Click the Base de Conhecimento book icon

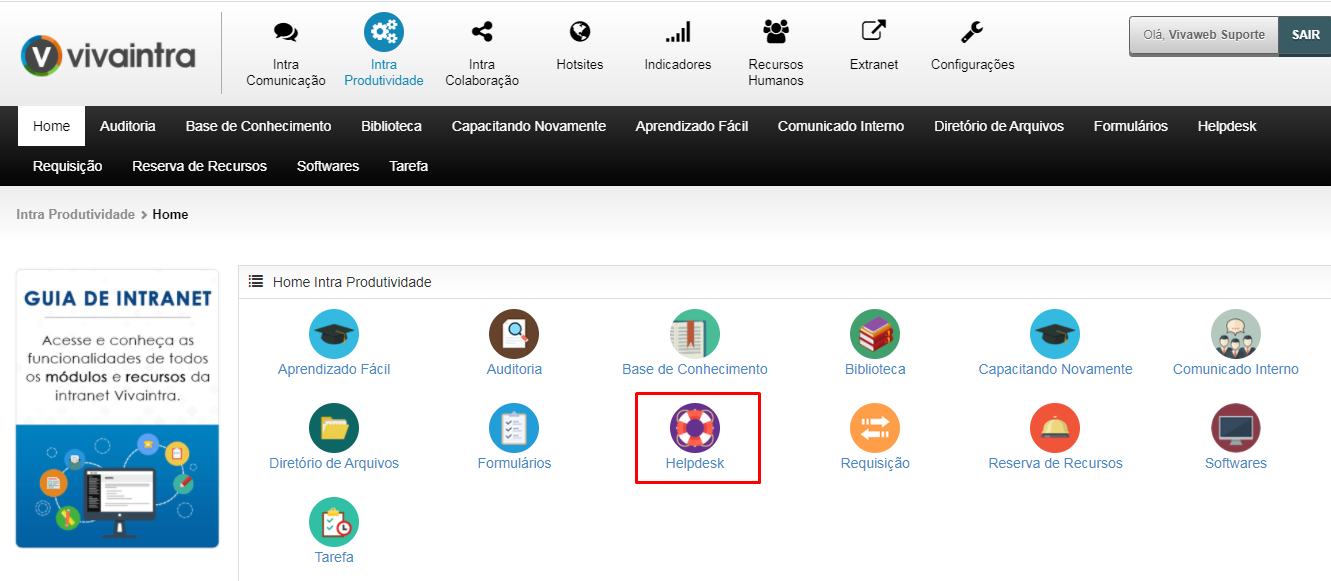695,334
